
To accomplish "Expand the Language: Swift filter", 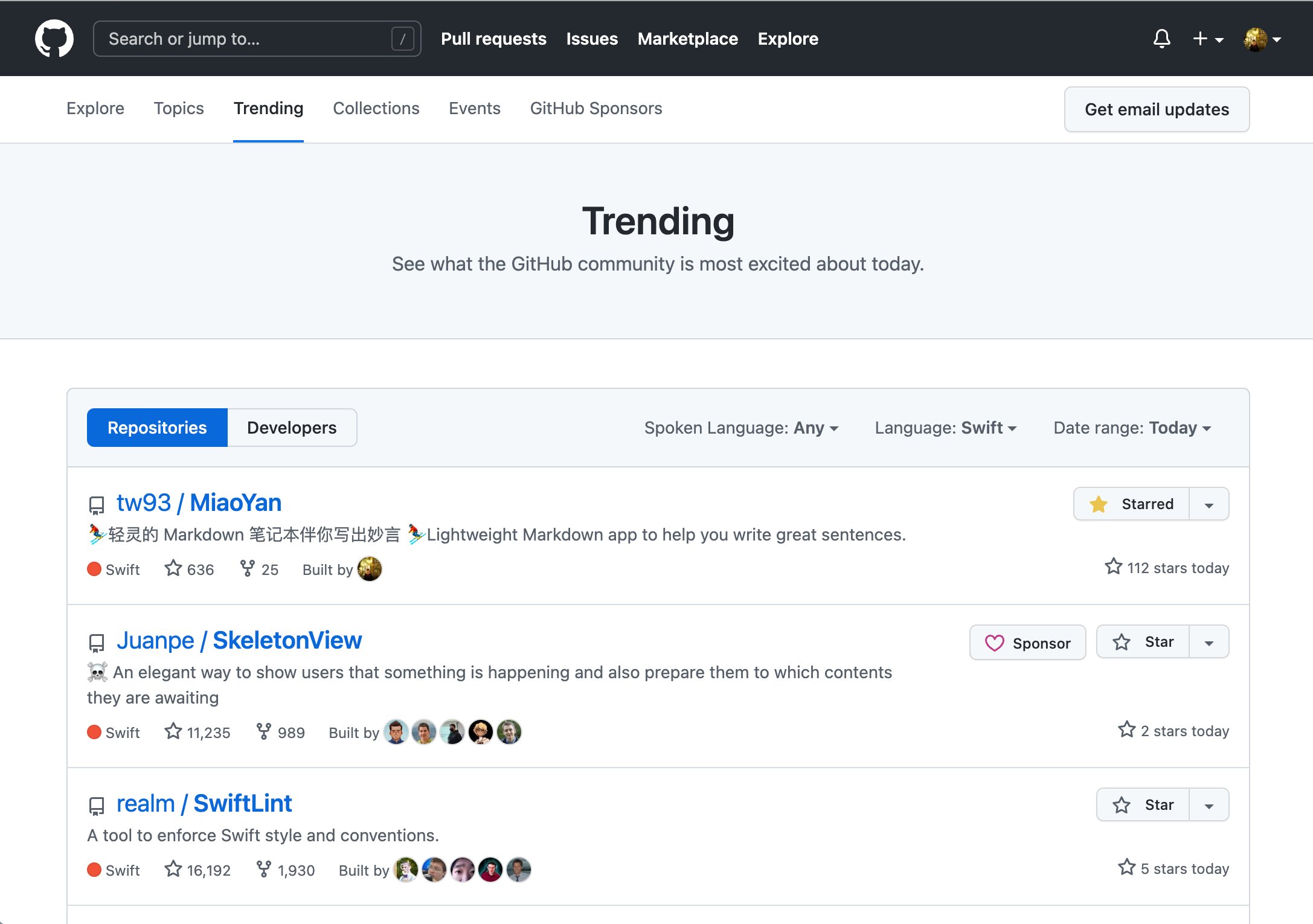I will coord(945,428).
